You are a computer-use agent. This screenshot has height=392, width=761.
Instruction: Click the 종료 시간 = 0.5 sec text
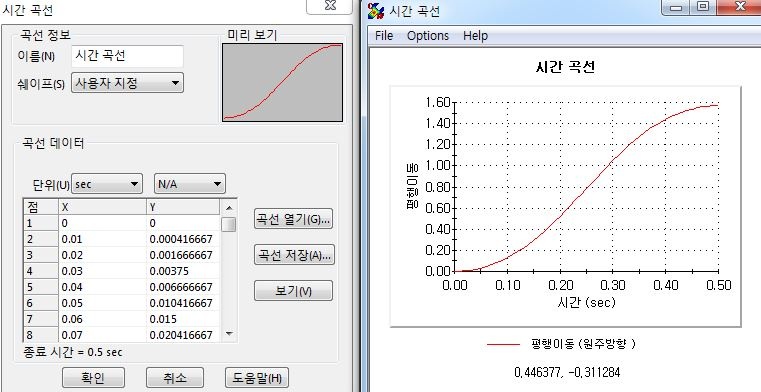tap(73, 352)
